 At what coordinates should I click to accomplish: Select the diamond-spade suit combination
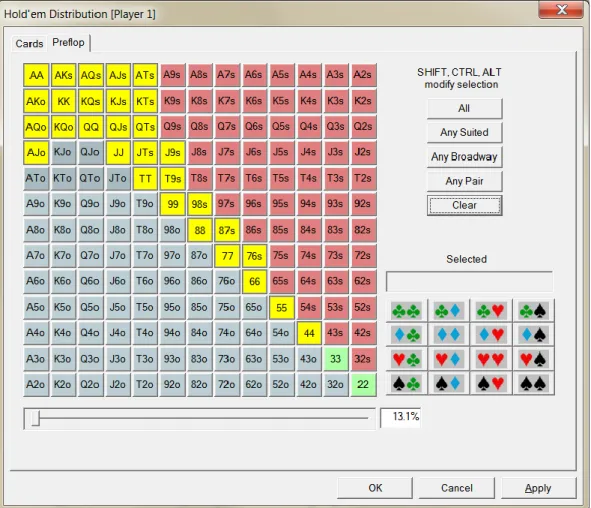(533, 335)
